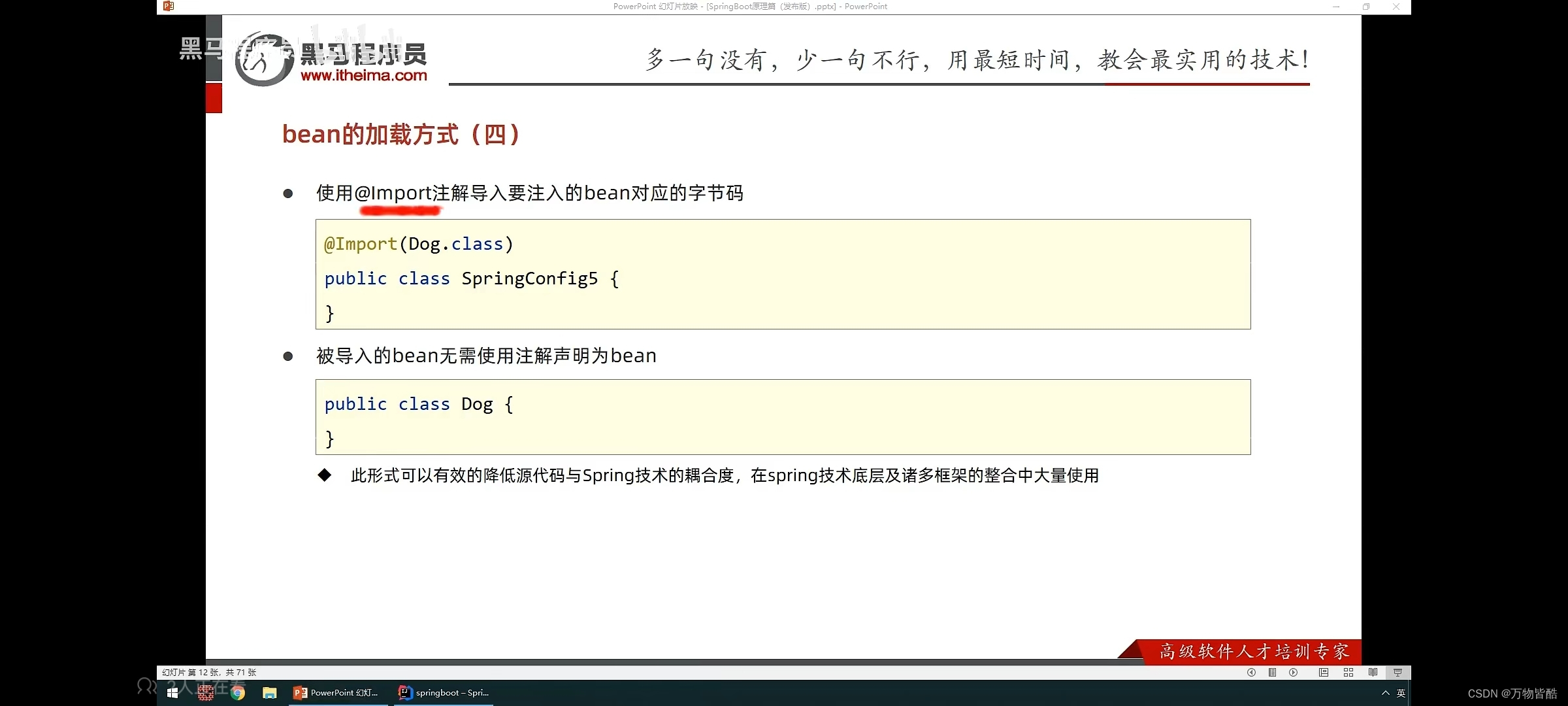
Task: Click the 高级软件人才培训专家 banner text
Action: pos(1254,652)
